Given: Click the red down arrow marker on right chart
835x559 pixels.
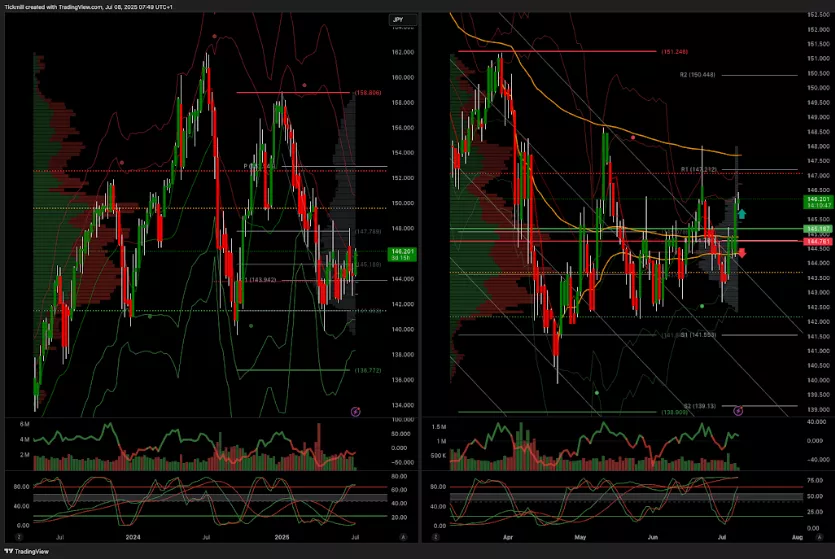Looking at the screenshot, I should click(741, 252).
